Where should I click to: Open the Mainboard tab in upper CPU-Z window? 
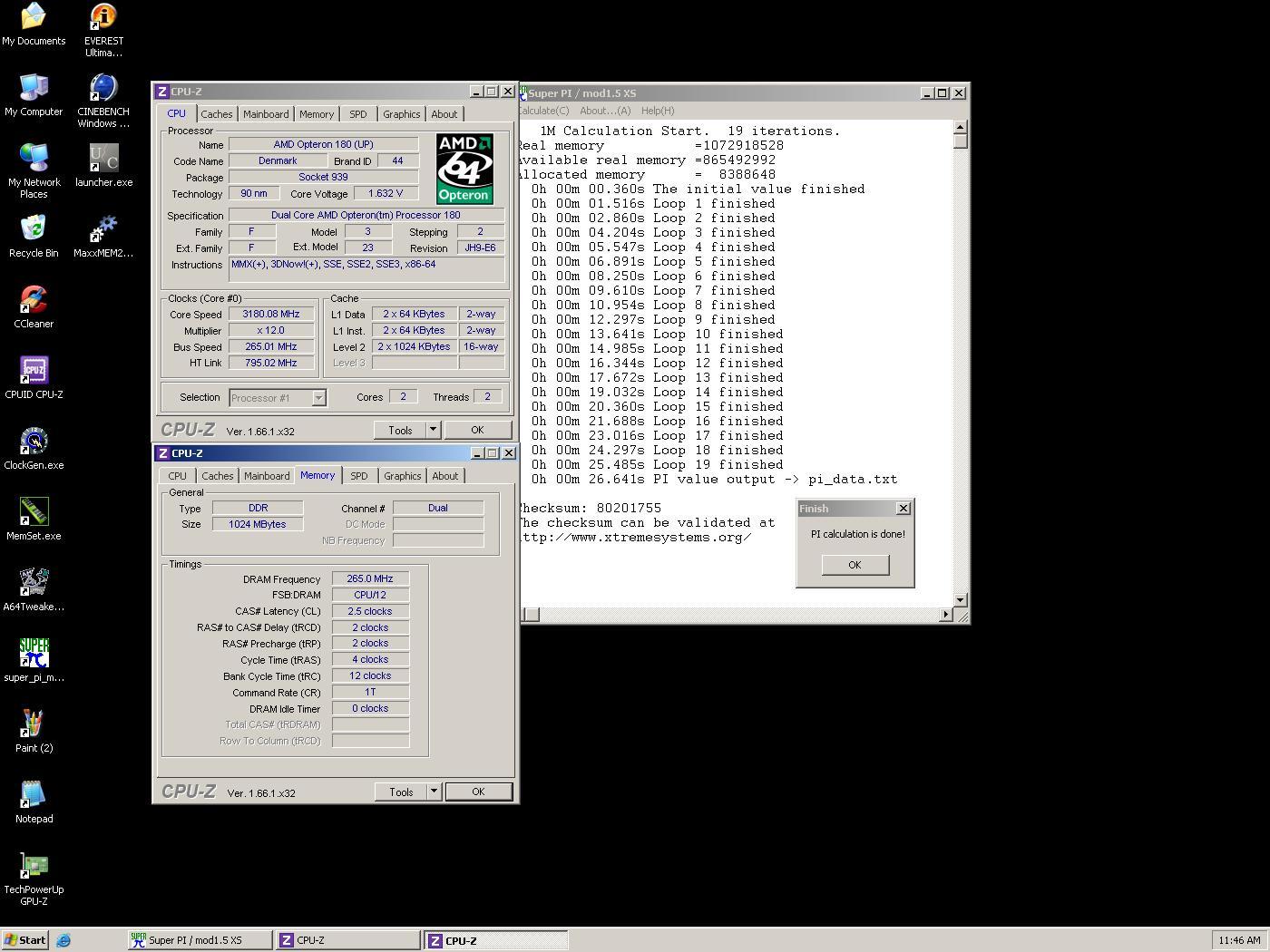pos(266,114)
